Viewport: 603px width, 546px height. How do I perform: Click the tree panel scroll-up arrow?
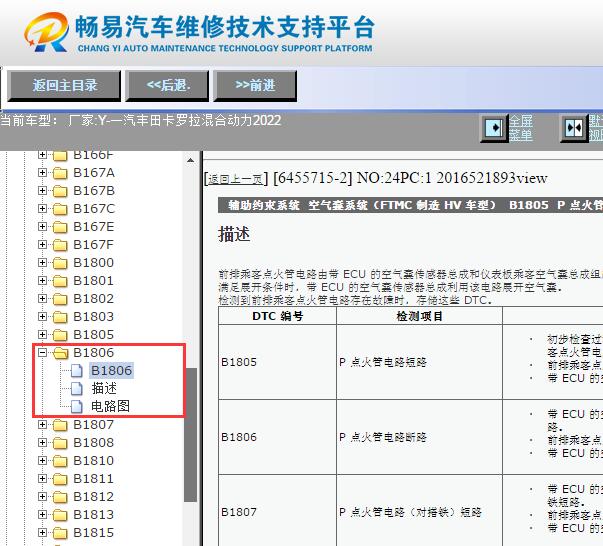tap(190, 160)
